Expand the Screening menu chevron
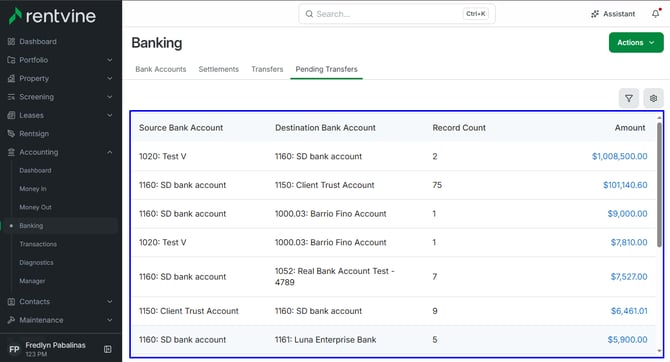 (110, 97)
